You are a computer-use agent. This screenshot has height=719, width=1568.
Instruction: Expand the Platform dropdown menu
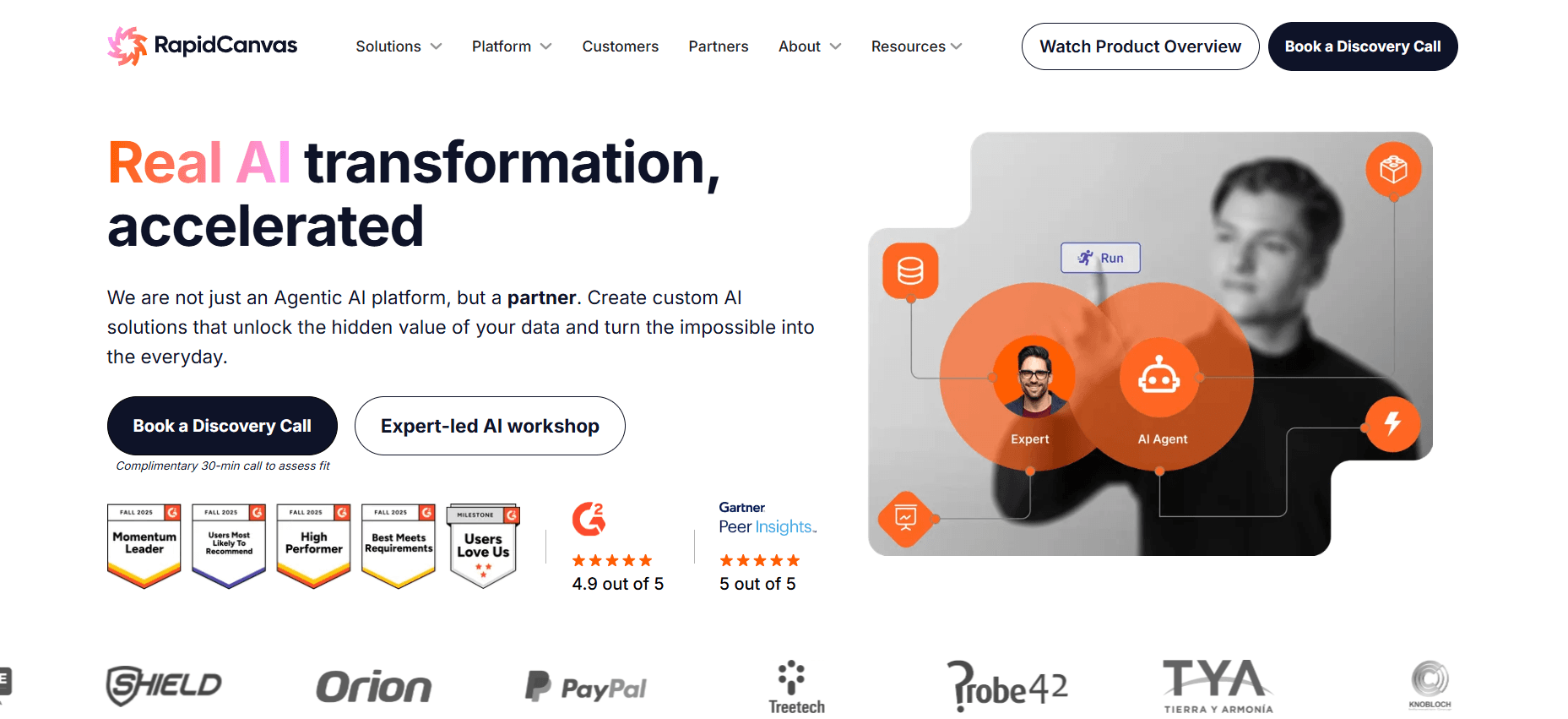click(x=512, y=46)
